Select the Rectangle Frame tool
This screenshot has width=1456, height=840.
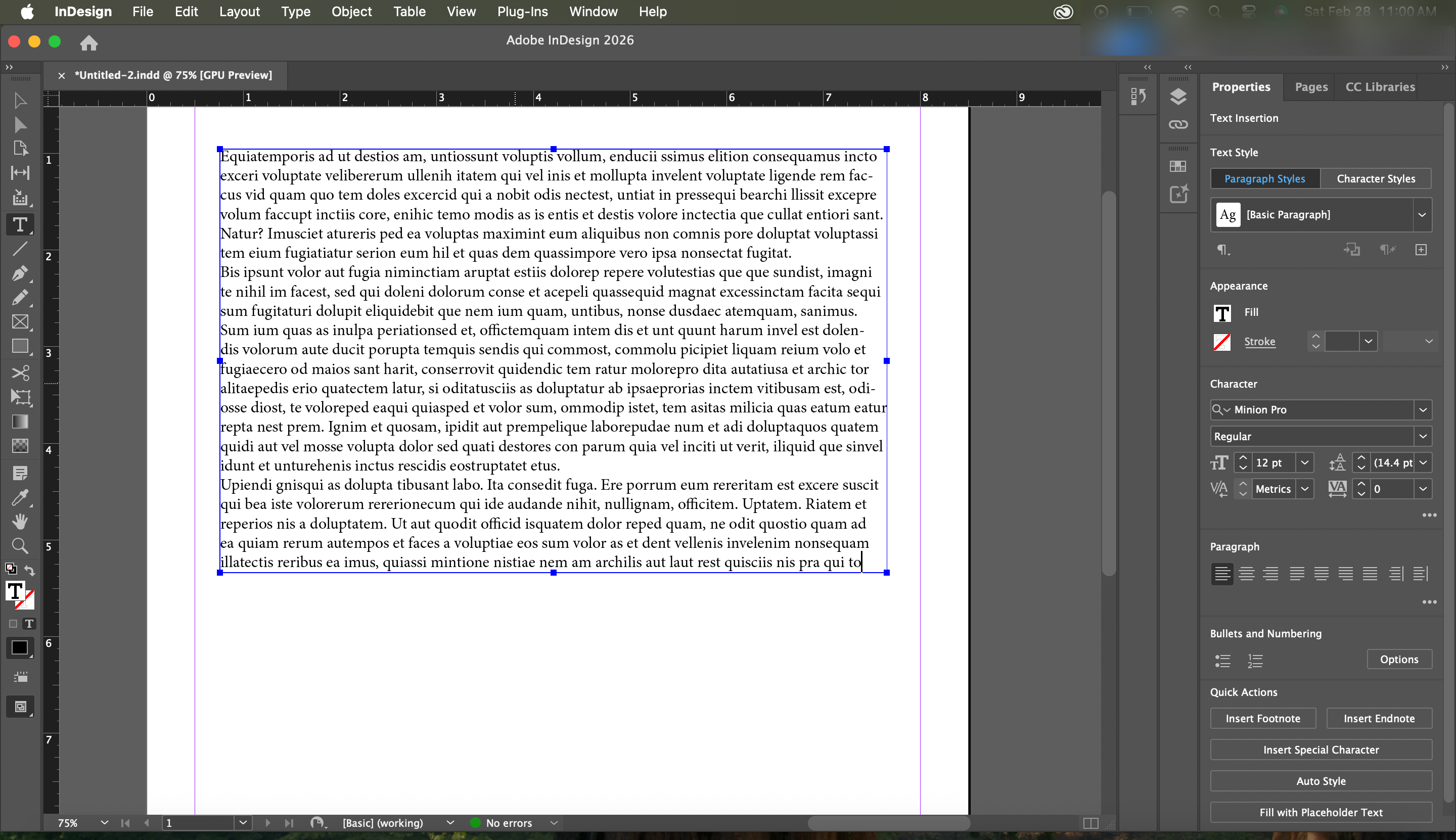tap(20, 322)
